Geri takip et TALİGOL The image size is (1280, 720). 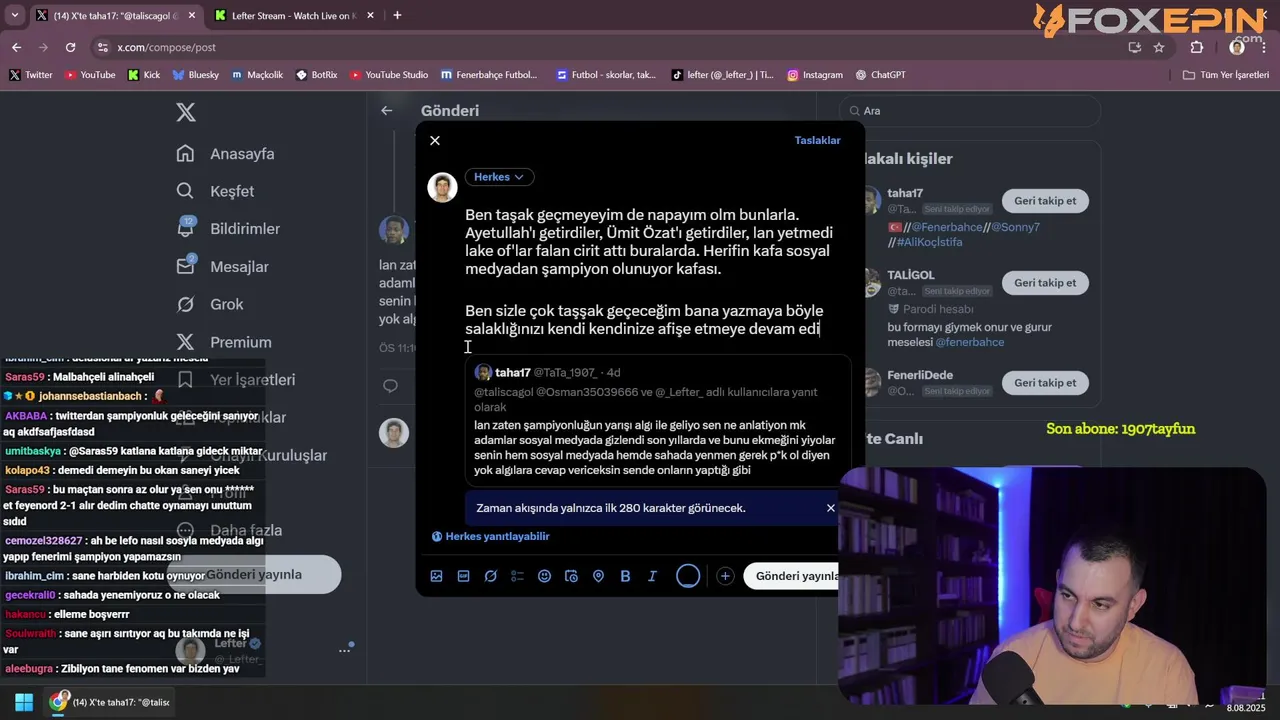coord(1045,283)
